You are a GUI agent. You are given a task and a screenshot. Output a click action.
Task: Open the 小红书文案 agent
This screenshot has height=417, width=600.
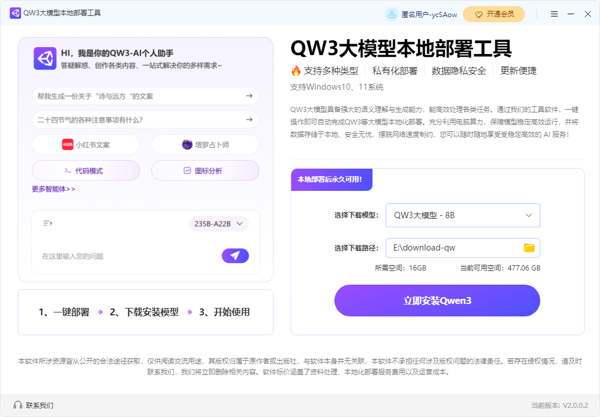click(x=87, y=145)
